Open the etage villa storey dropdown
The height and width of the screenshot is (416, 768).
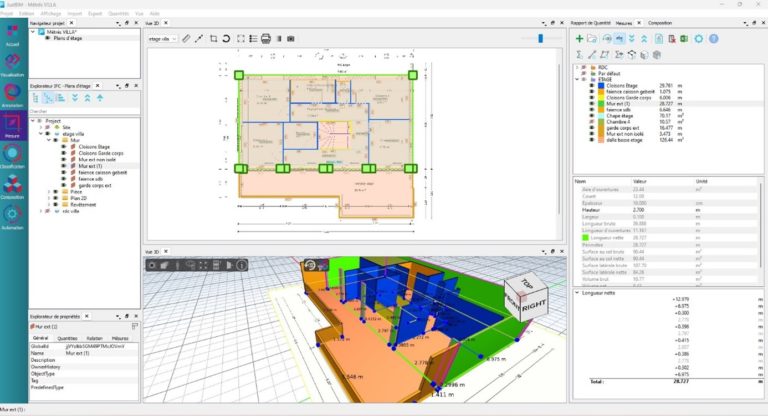[163, 39]
